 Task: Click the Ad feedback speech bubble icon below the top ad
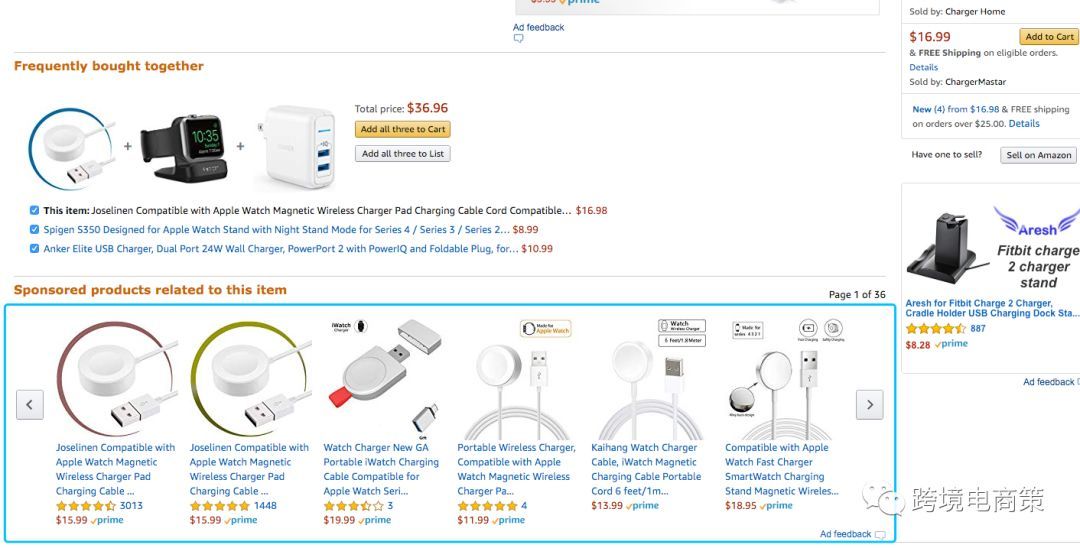pyautogui.click(x=518, y=39)
